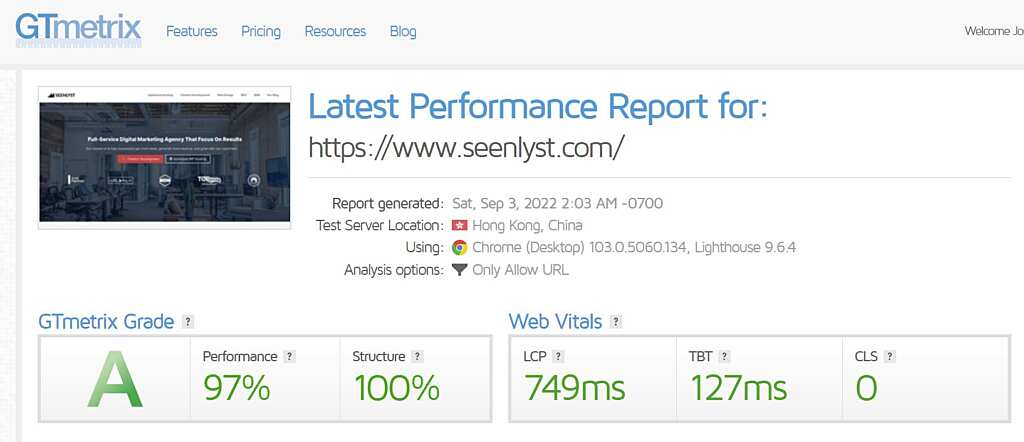This screenshot has width=1024, height=442.
Task: Click the Hong Kong flag icon
Action: tap(460, 225)
